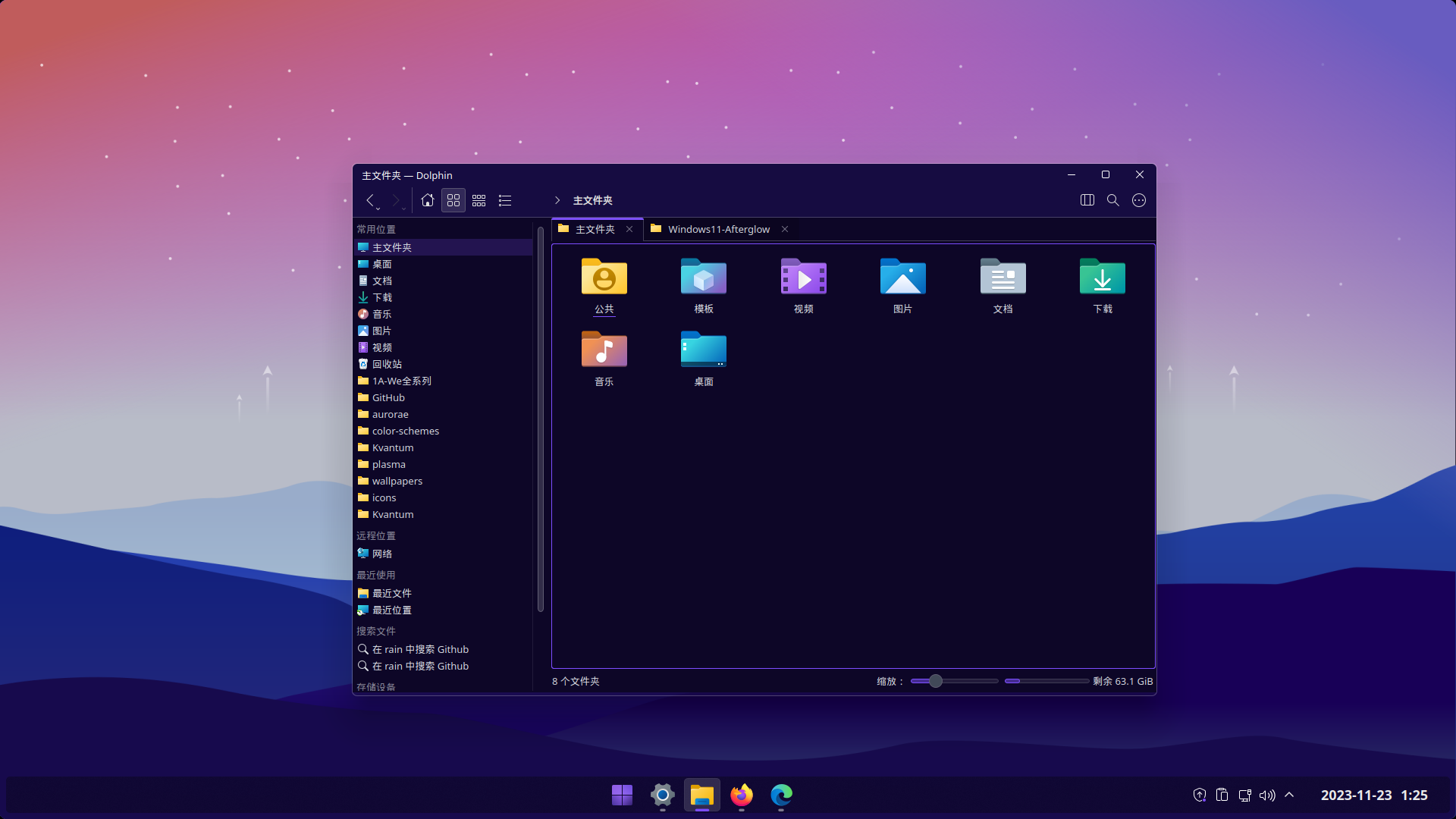The width and height of the screenshot is (1456, 819).
Task: Go forward using the forward arrow
Action: click(395, 200)
